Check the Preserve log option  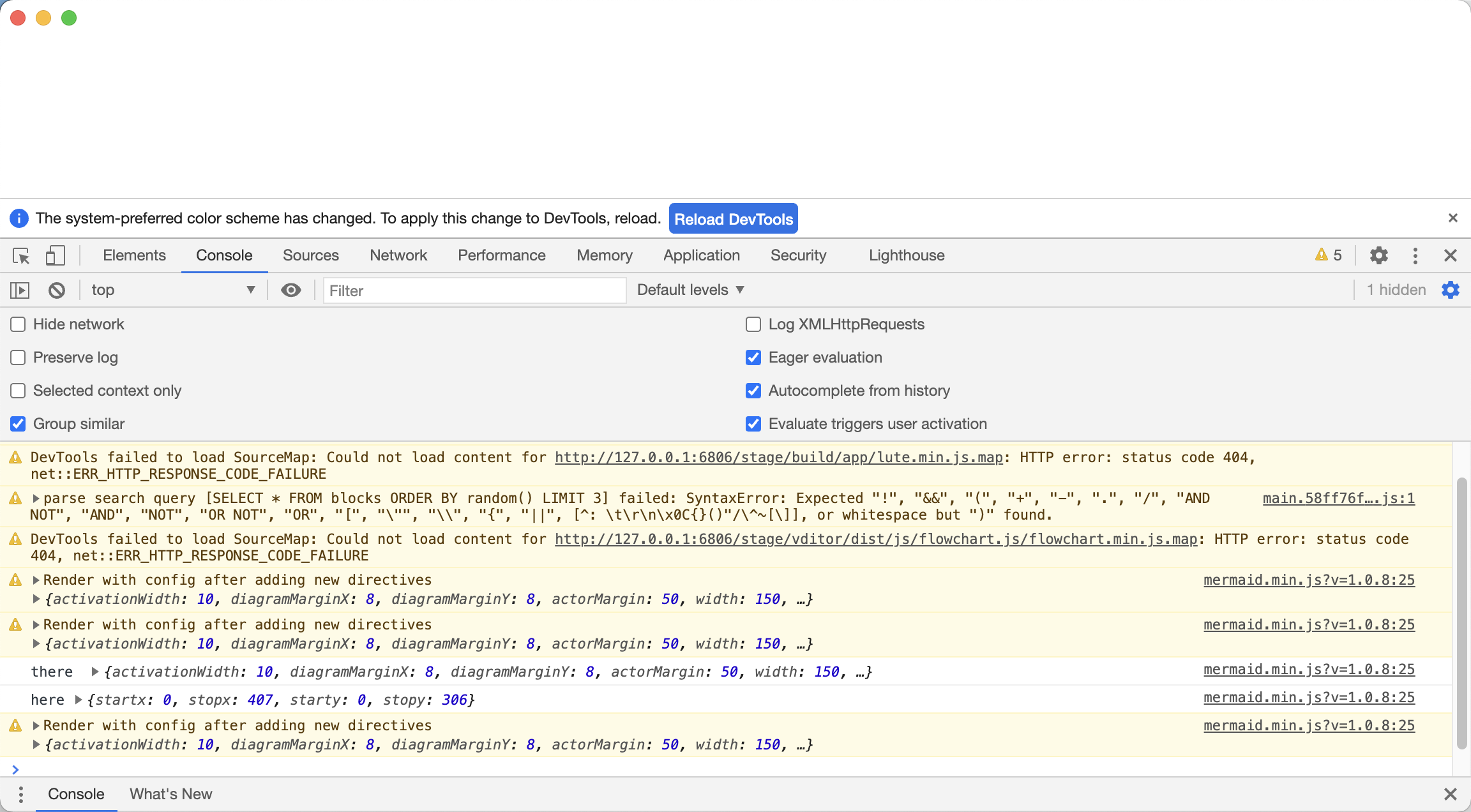click(x=18, y=357)
